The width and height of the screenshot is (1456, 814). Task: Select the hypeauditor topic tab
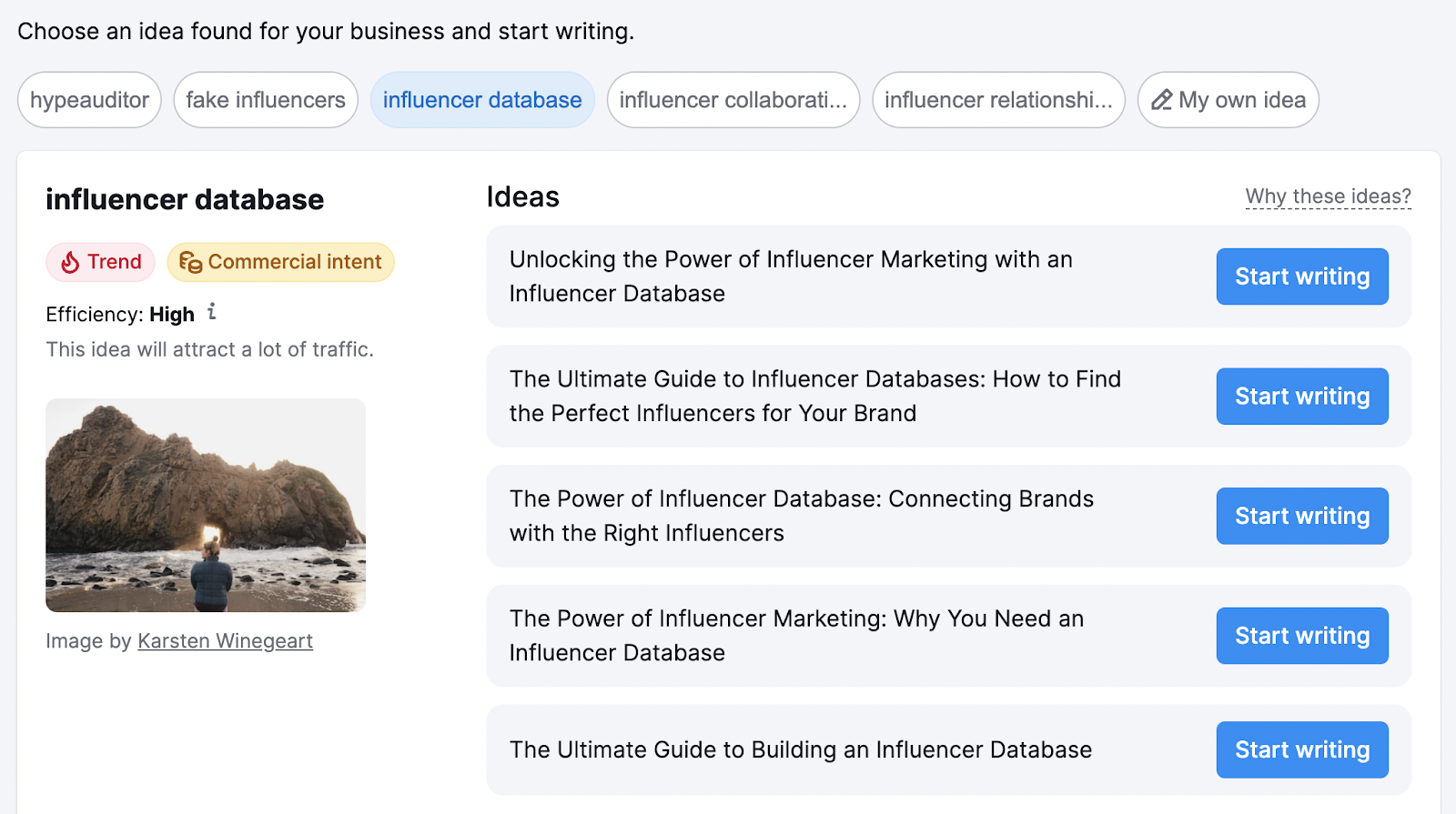pos(89,100)
